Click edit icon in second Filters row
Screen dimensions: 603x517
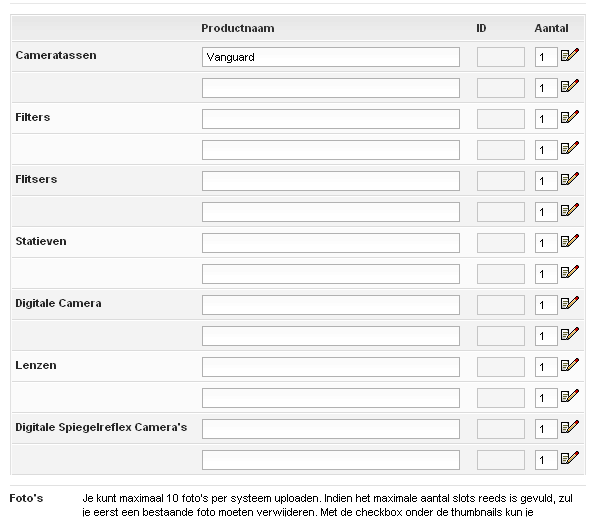pos(570,149)
